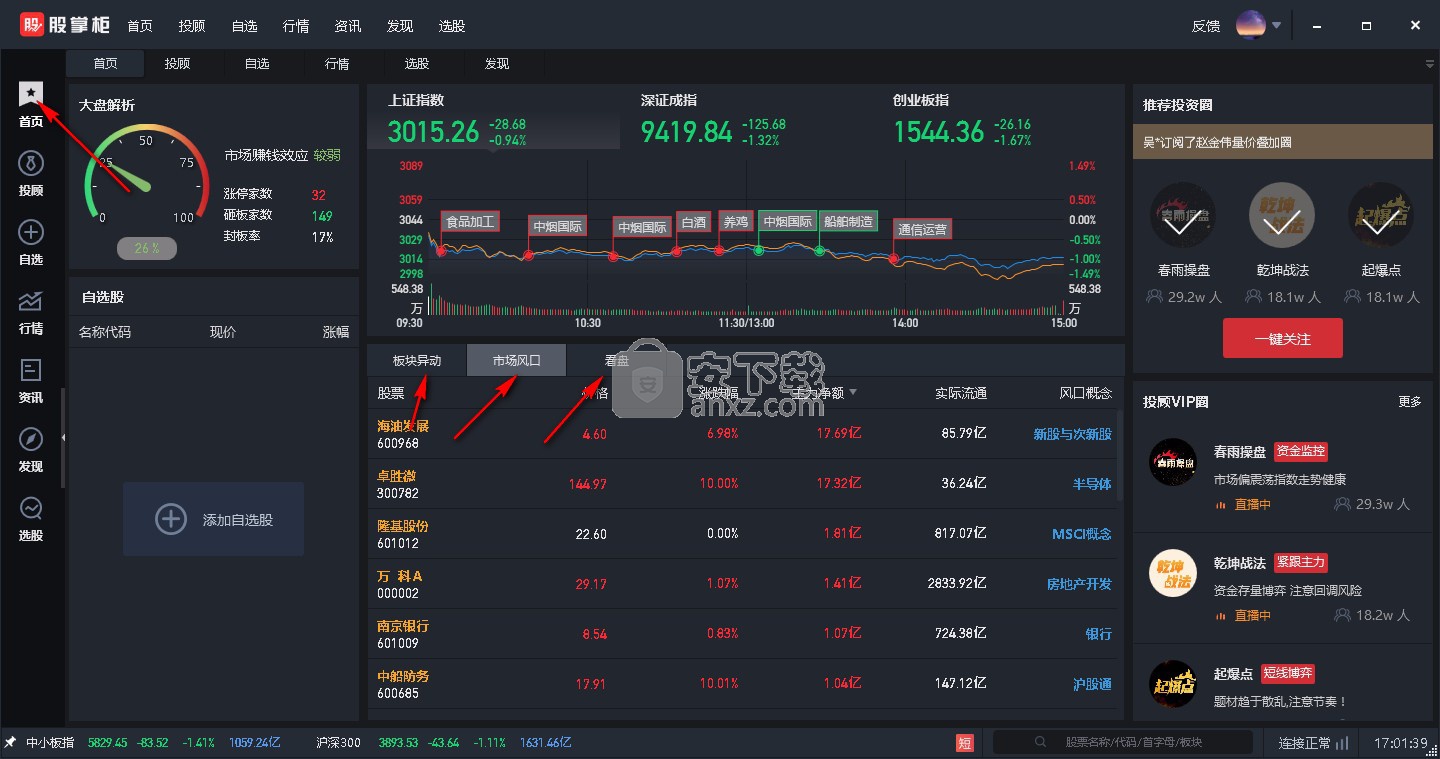Click the 通信运营 marker on index chart

[x=922, y=230]
